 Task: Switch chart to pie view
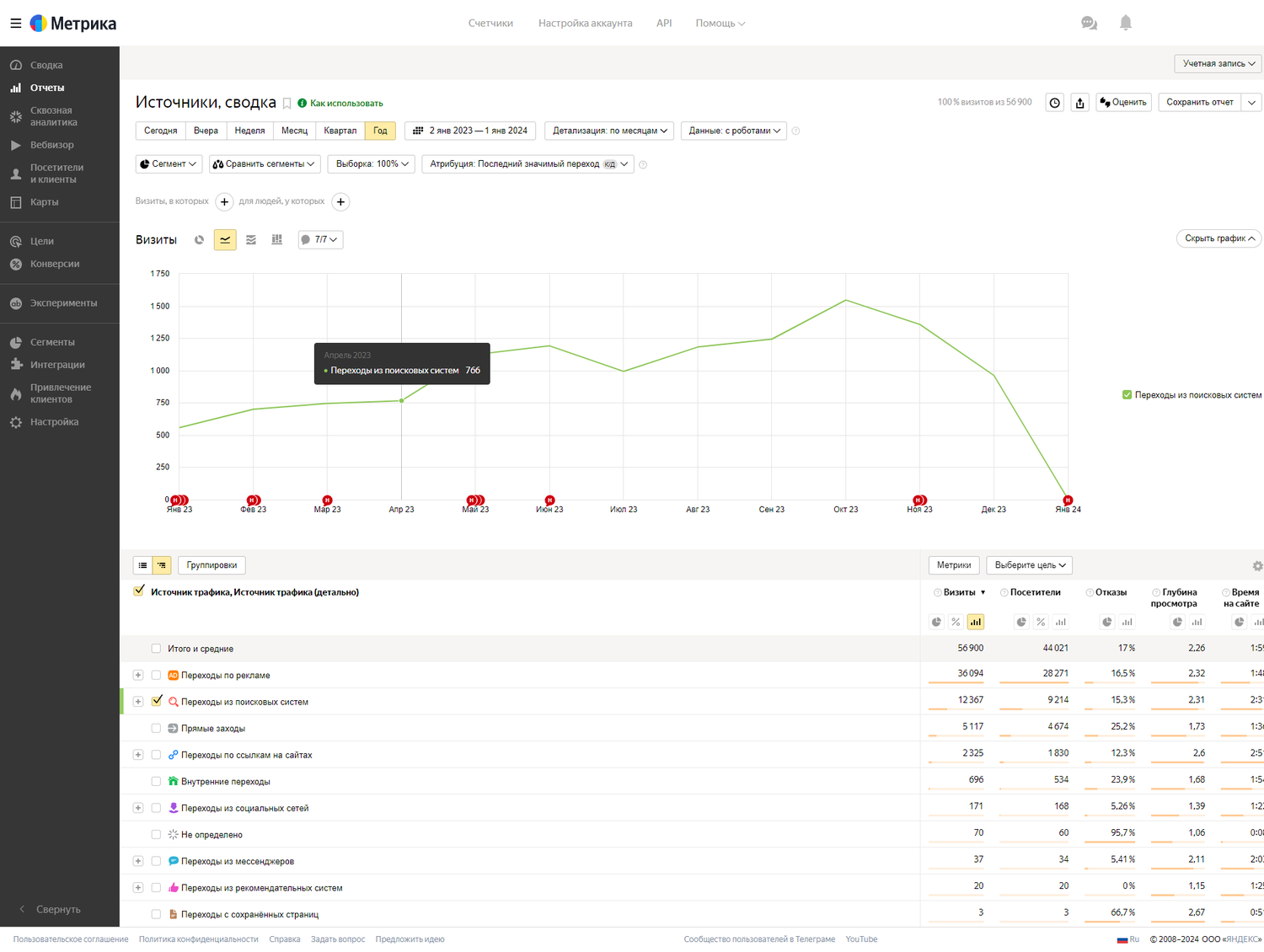coord(200,240)
